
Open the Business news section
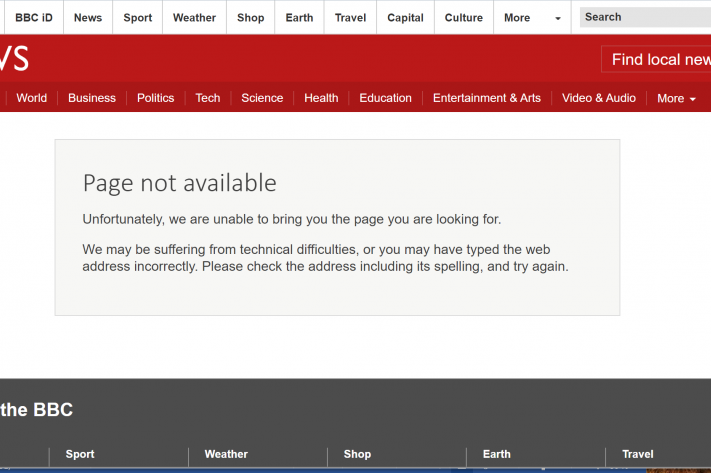92,98
